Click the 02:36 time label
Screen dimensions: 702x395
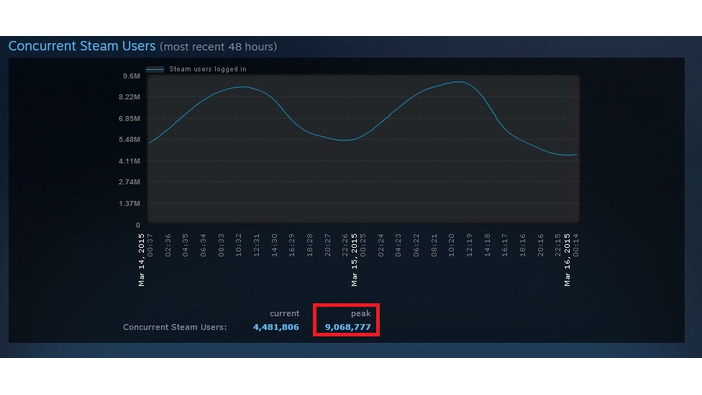tap(168, 245)
